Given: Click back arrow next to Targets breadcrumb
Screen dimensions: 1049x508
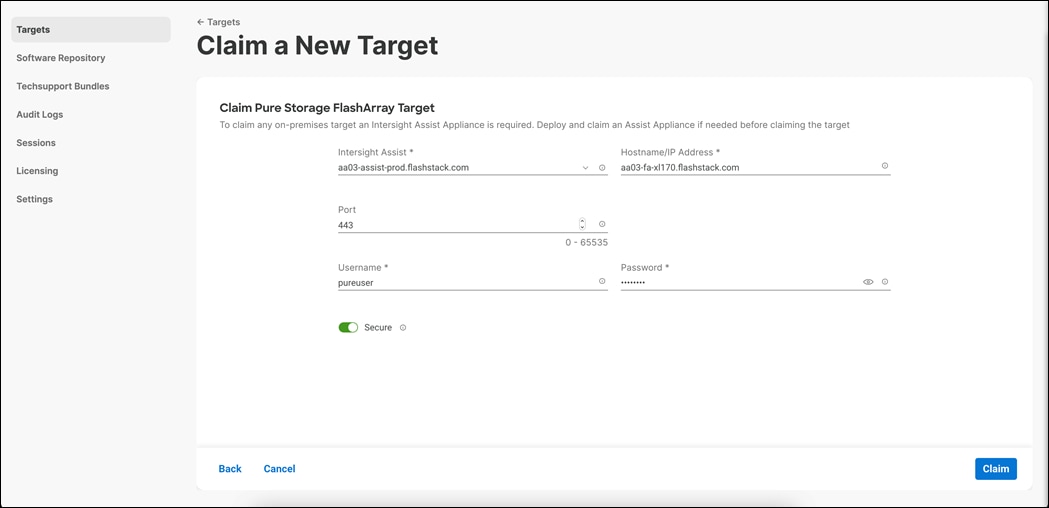Looking at the screenshot, I should (x=201, y=22).
